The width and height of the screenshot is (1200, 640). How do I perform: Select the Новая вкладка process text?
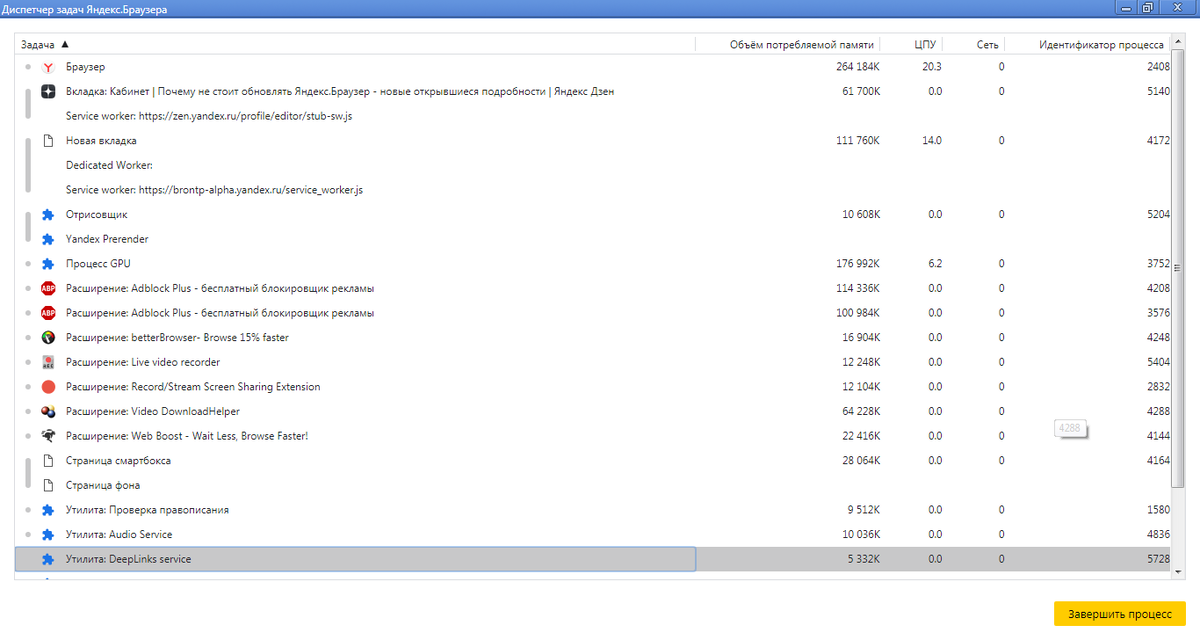tap(101, 141)
